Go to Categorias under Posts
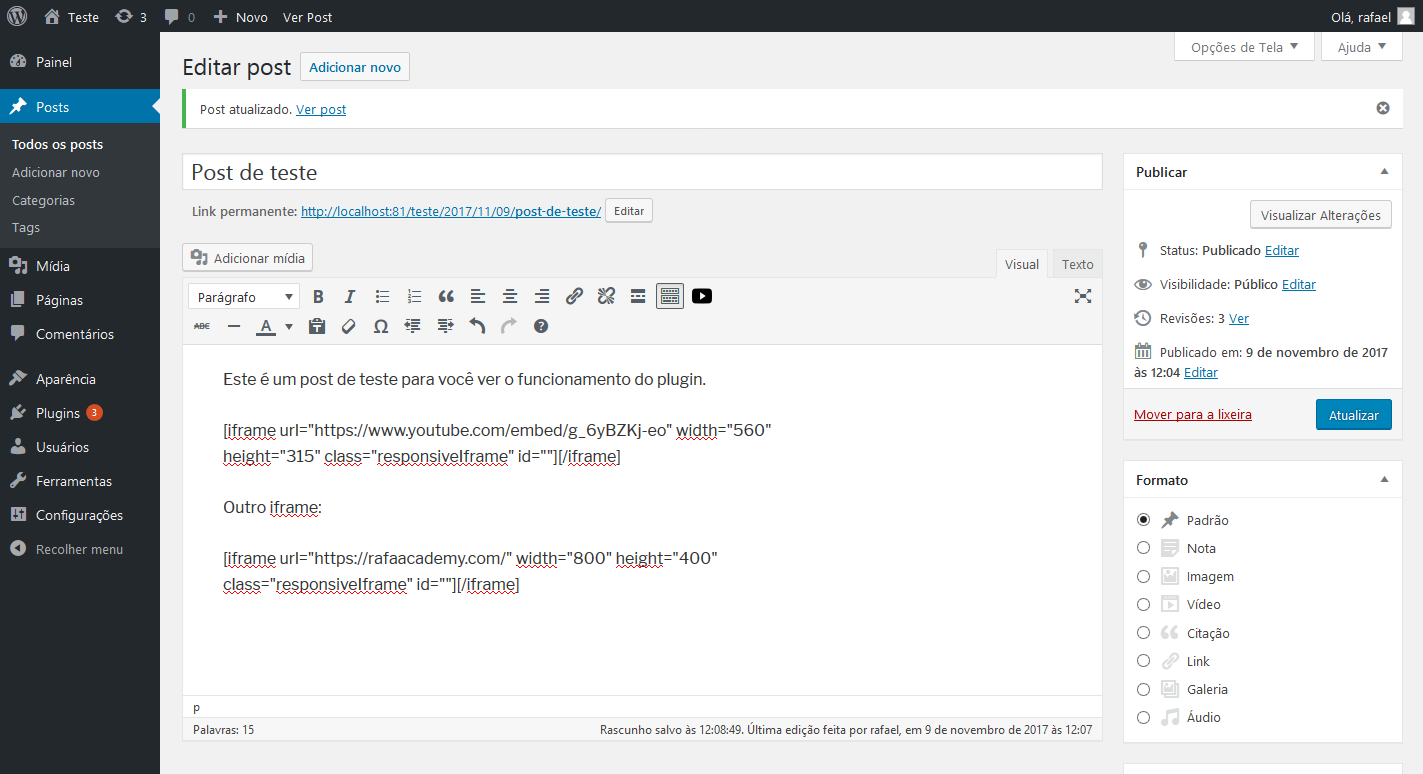Image resolution: width=1423 pixels, height=774 pixels. [44, 200]
